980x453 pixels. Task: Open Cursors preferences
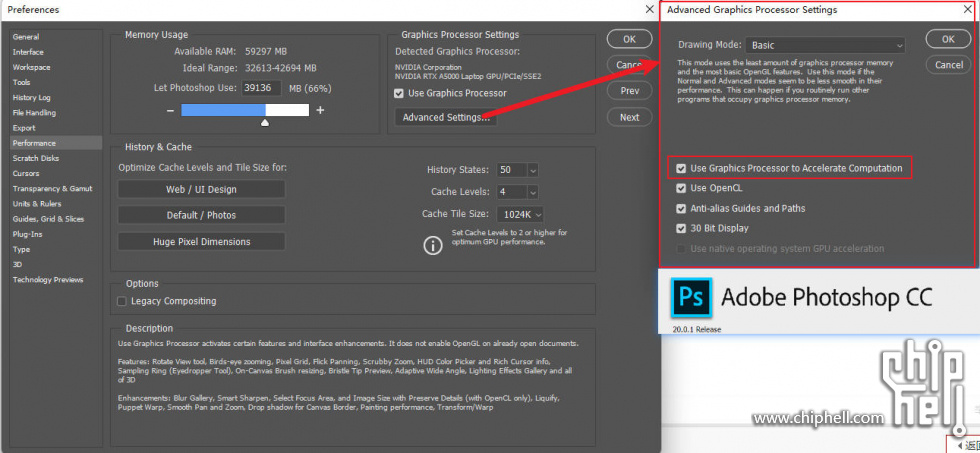point(26,173)
